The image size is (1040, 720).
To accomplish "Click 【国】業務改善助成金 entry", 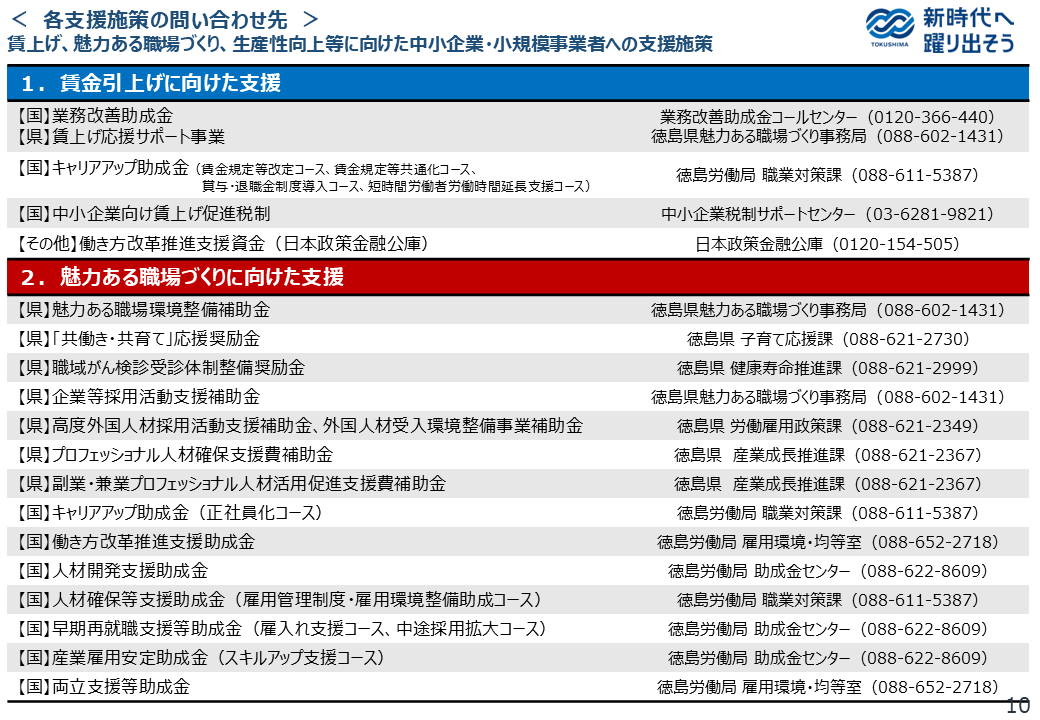I will pyautogui.click(x=94, y=116).
